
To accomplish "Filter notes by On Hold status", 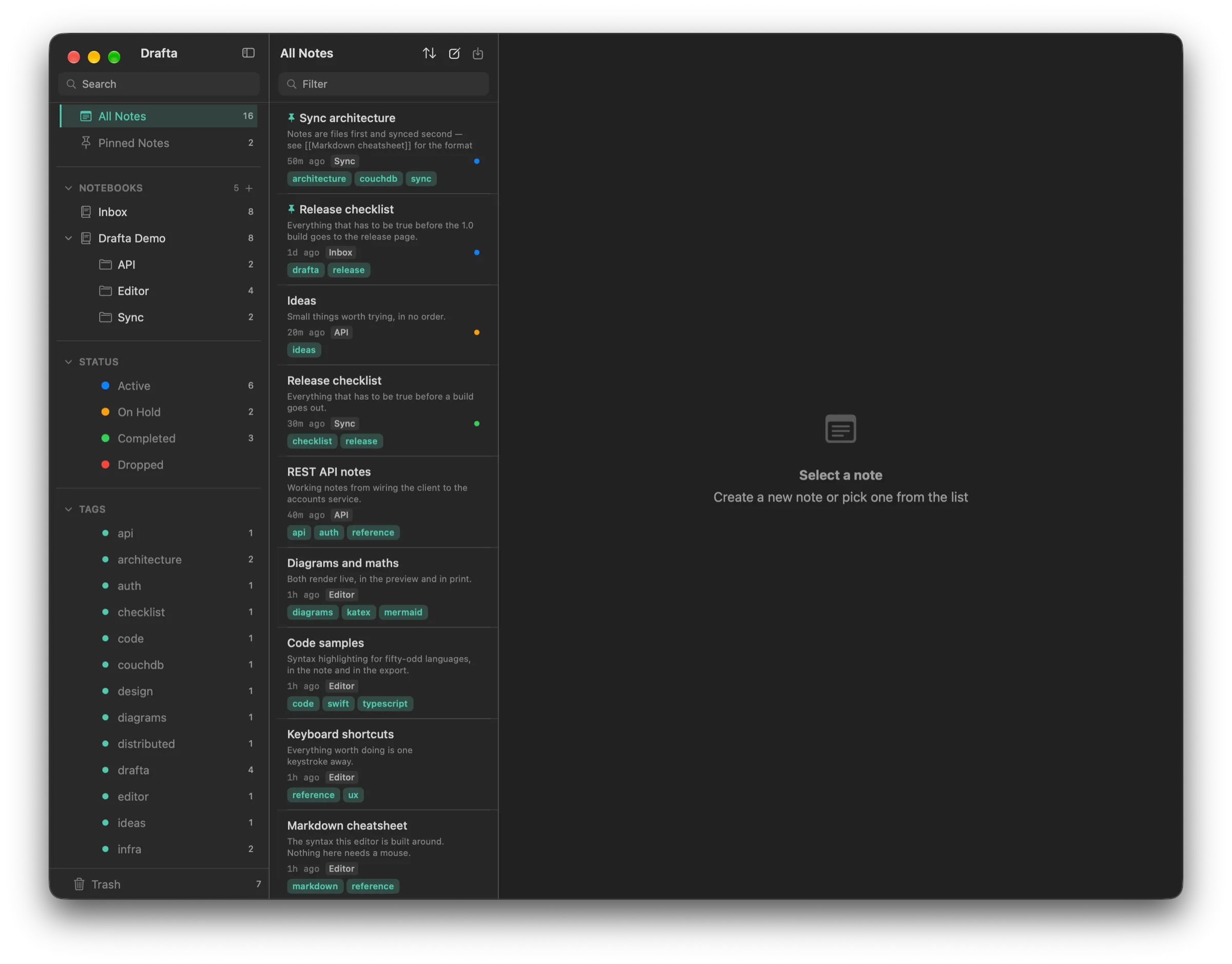I will pos(159,412).
